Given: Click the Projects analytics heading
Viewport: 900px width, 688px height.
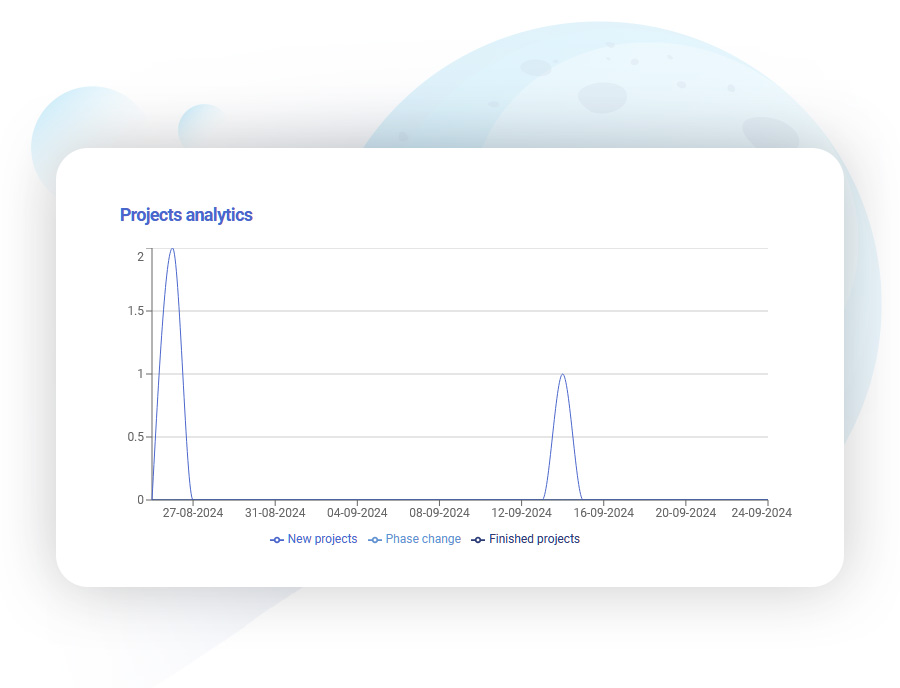Looking at the screenshot, I should click(x=186, y=215).
